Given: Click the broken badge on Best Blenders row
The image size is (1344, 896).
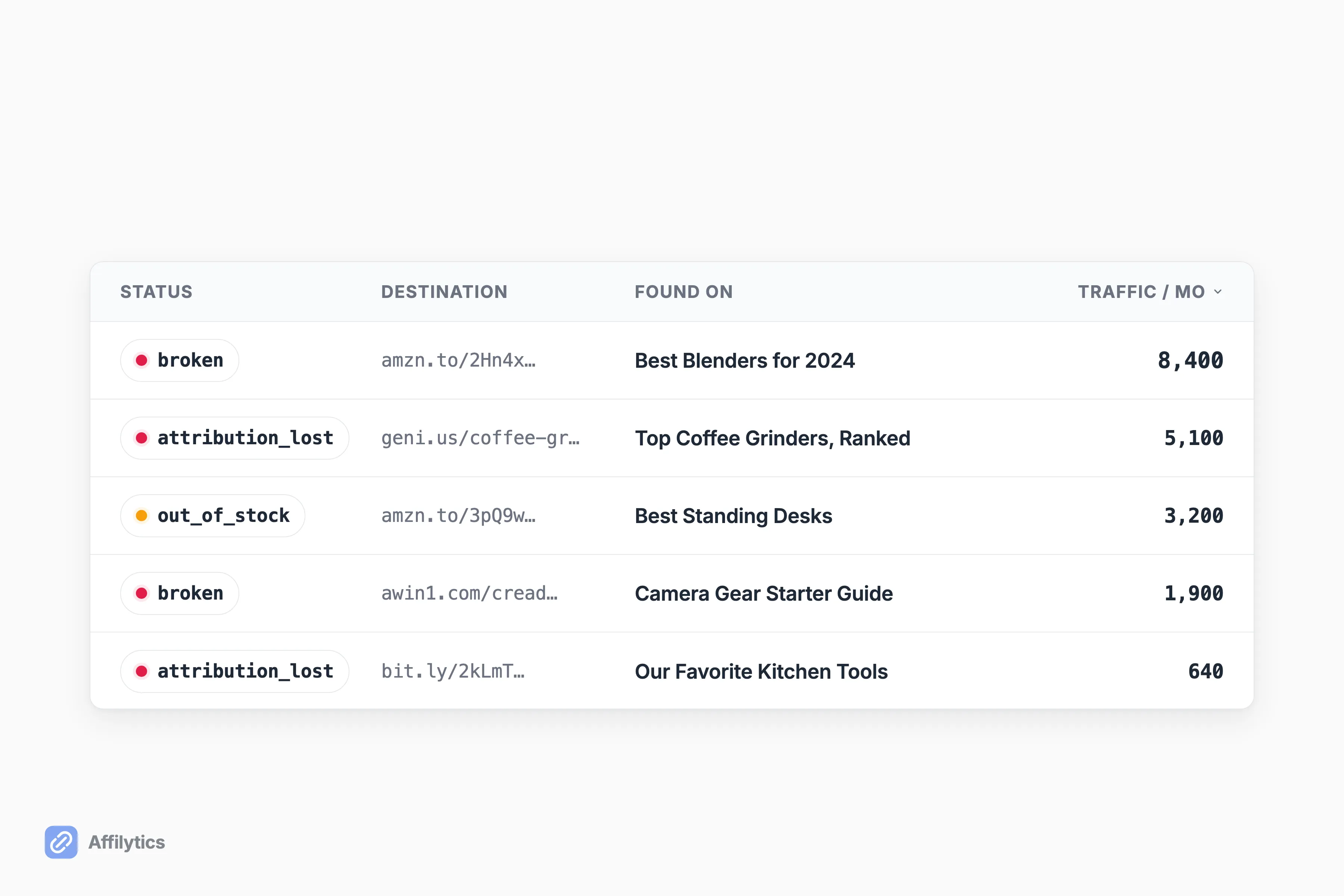Looking at the screenshot, I should pyautogui.click(x=180, y=361).
